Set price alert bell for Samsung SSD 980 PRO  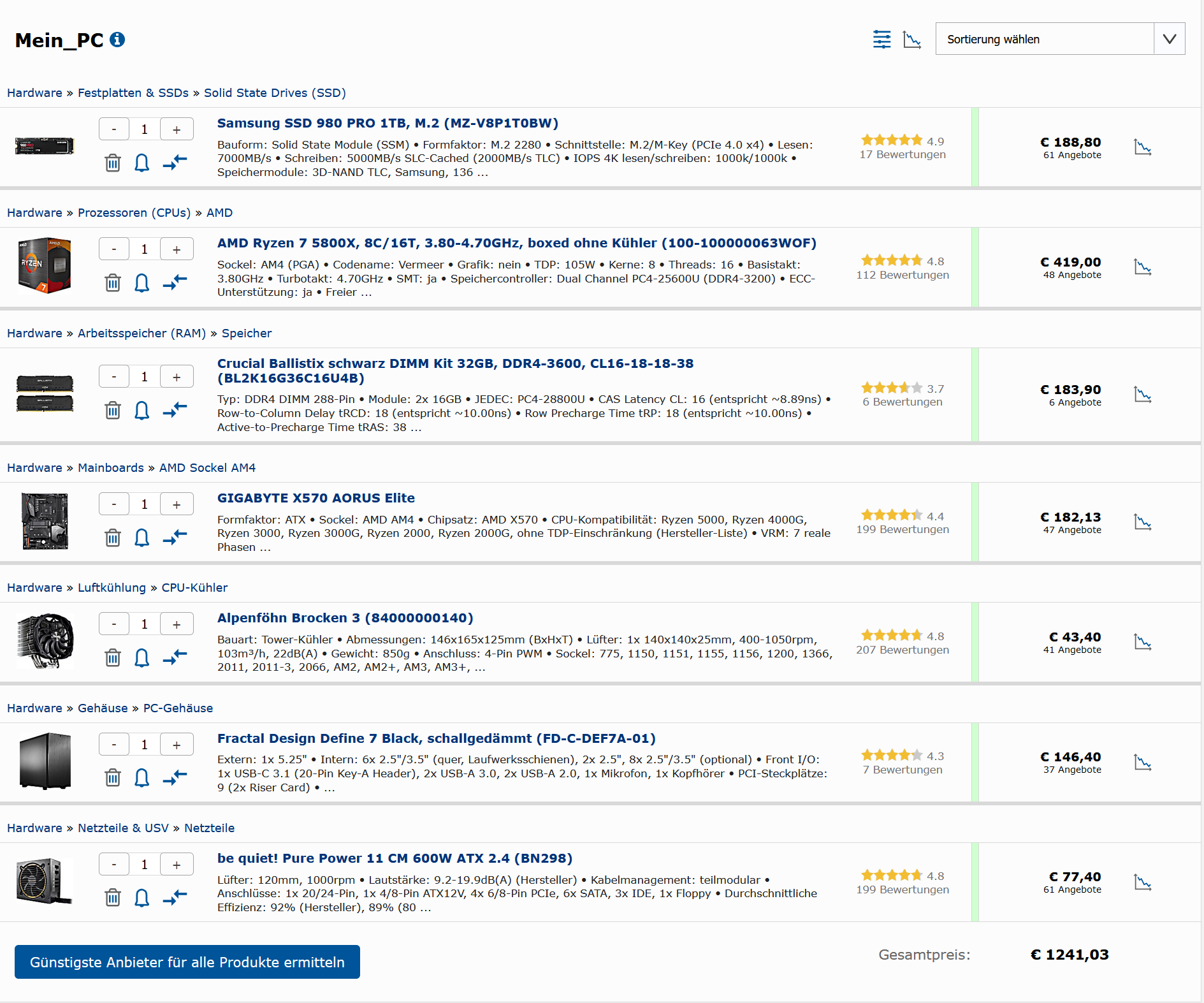coord(142,163)
